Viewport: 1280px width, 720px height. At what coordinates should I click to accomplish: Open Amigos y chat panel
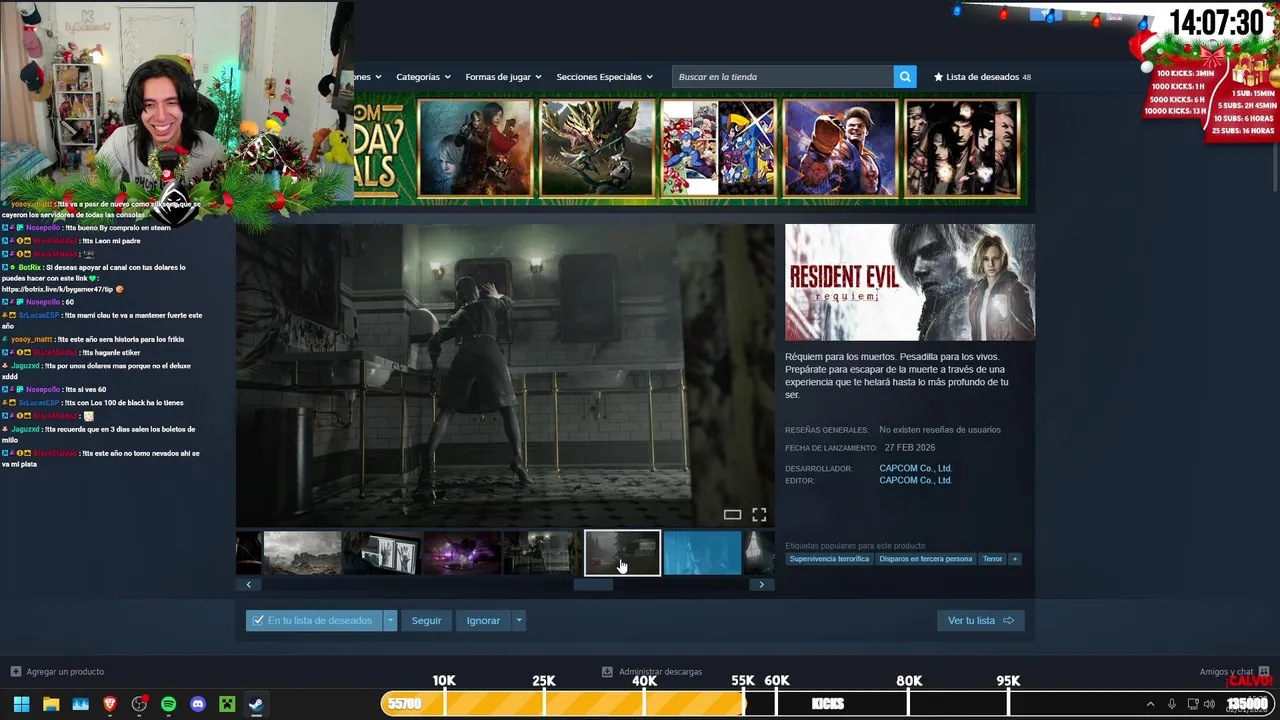point(1235,672)
